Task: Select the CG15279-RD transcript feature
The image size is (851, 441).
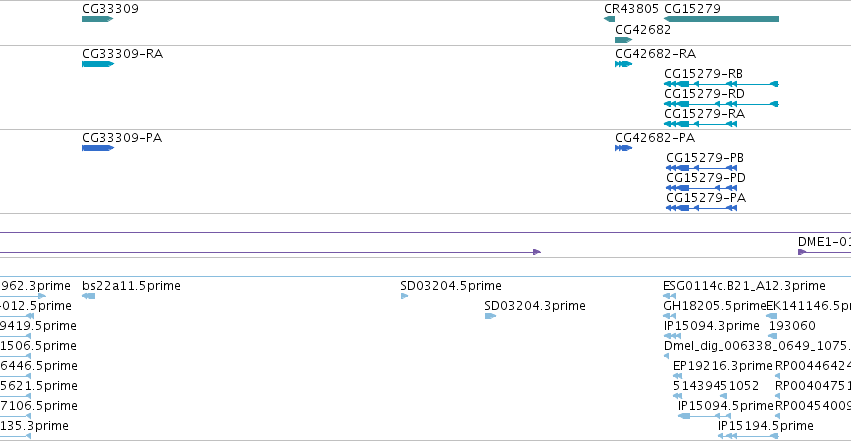Action: click(721, 104)
